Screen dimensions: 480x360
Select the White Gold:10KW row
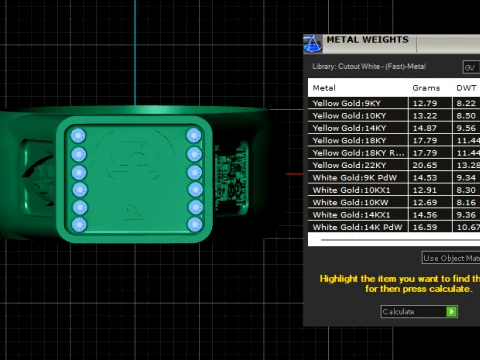[x=394, y=202]
